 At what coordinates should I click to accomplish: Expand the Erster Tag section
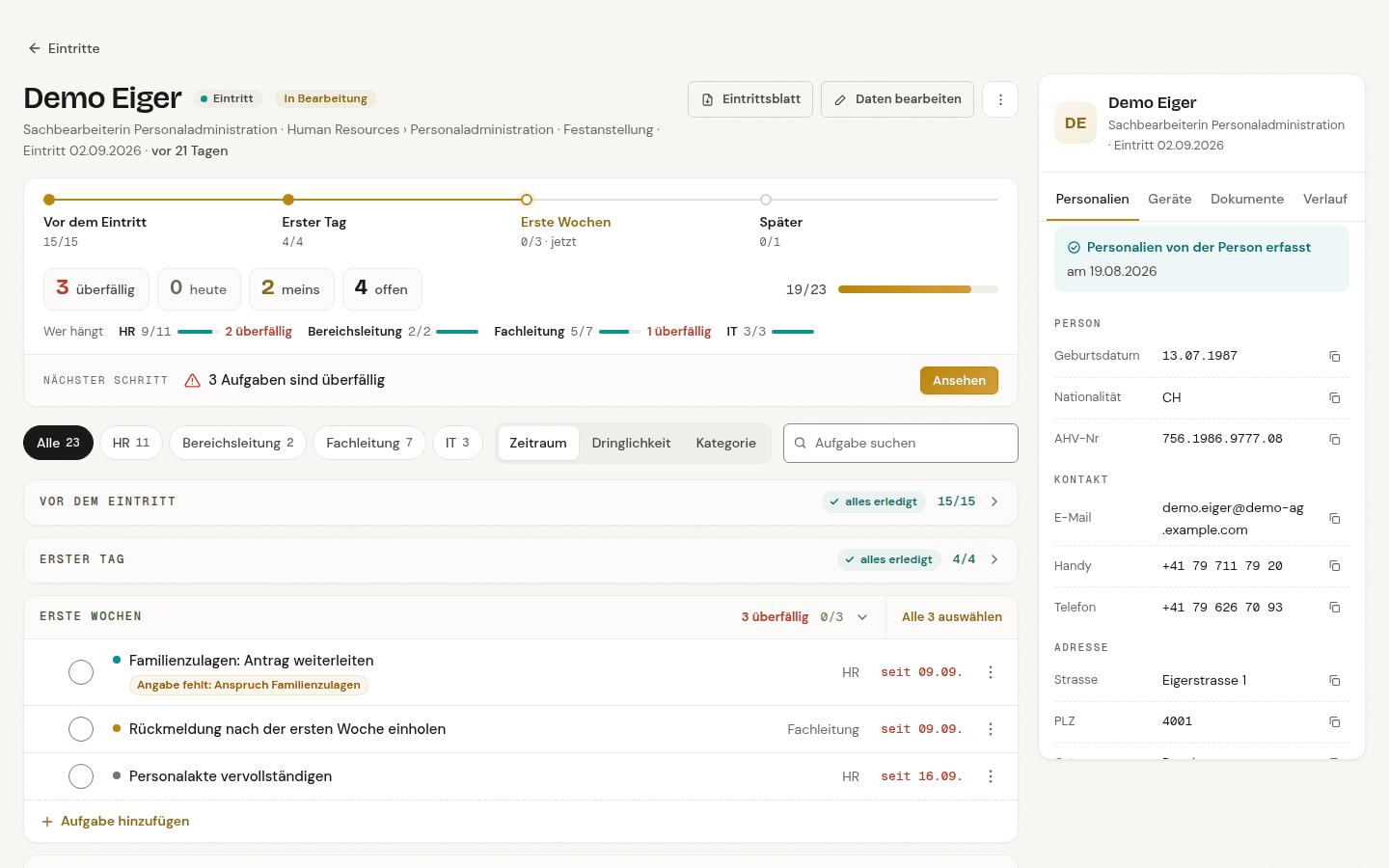[x=521, y=559]
